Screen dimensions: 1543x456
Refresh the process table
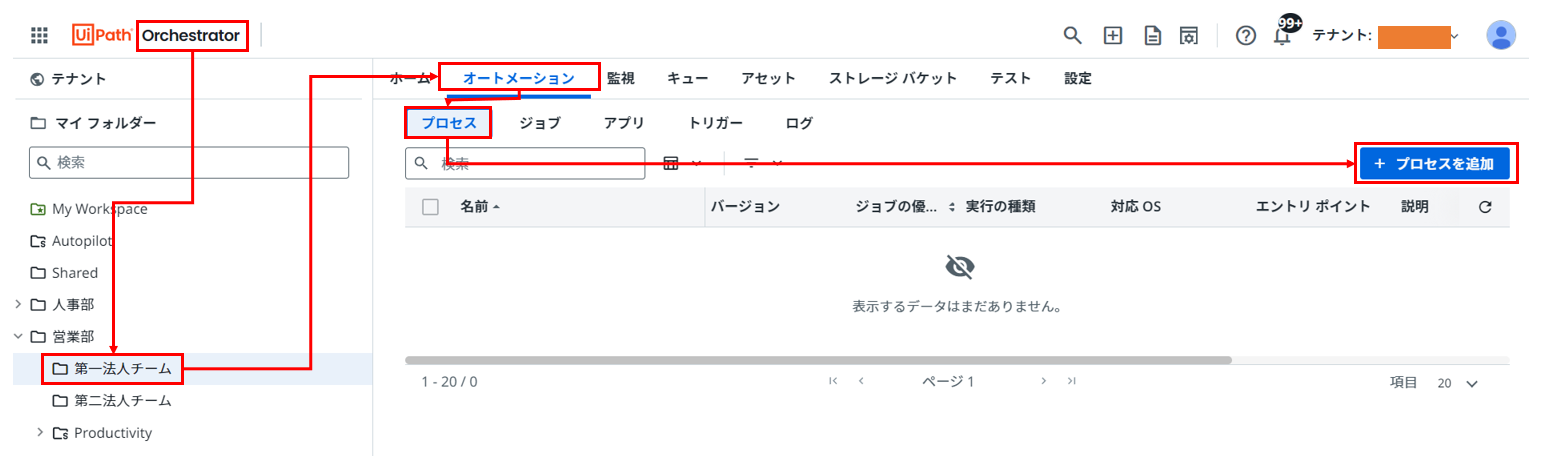[1484, 207]
